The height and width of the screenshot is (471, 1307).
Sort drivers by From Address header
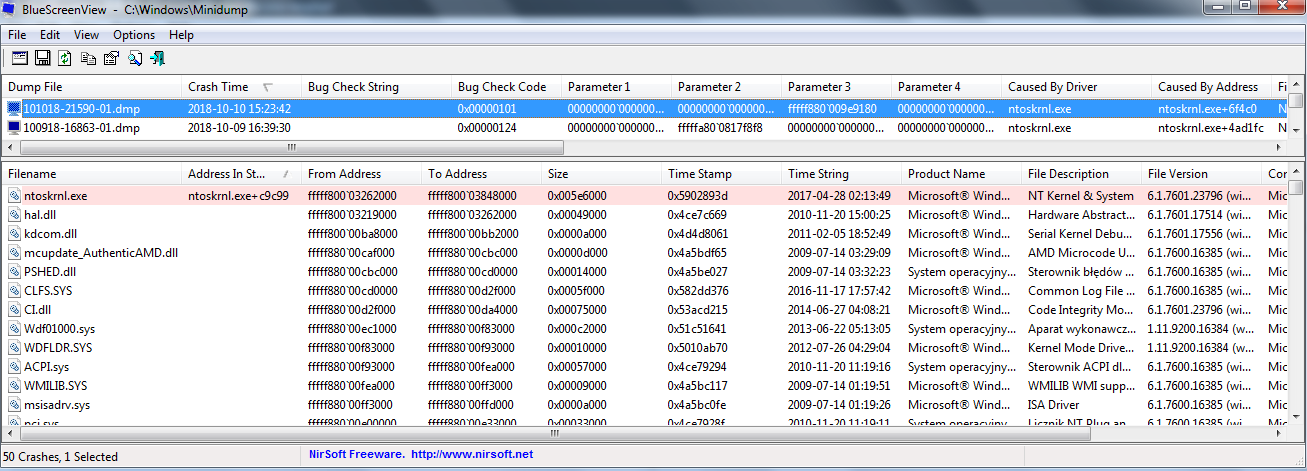362,174
